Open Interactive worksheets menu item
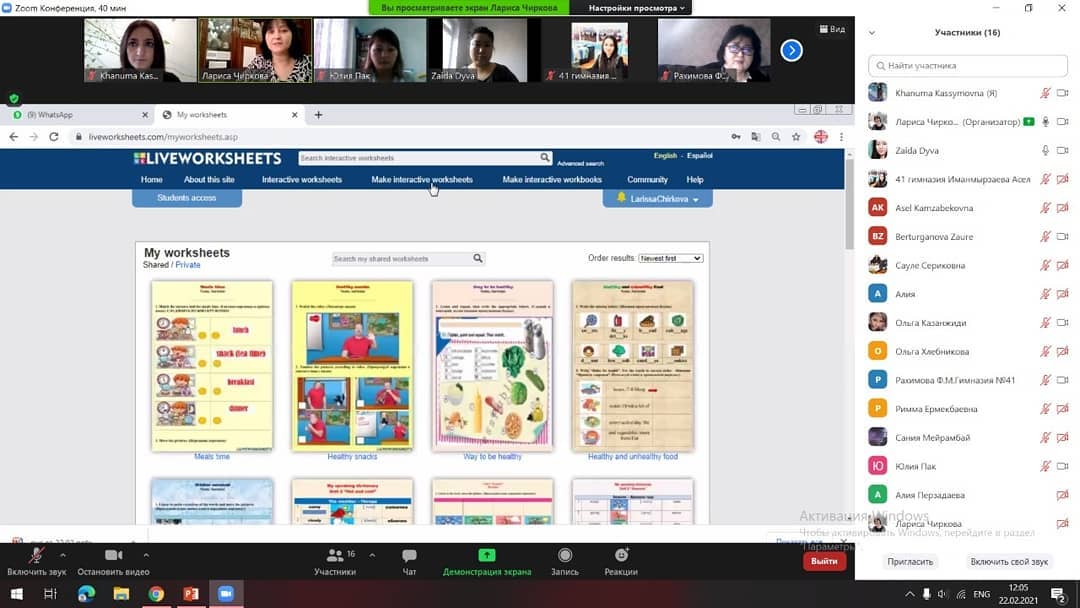This screenshot has height=608, width=1080. [302, 180]
